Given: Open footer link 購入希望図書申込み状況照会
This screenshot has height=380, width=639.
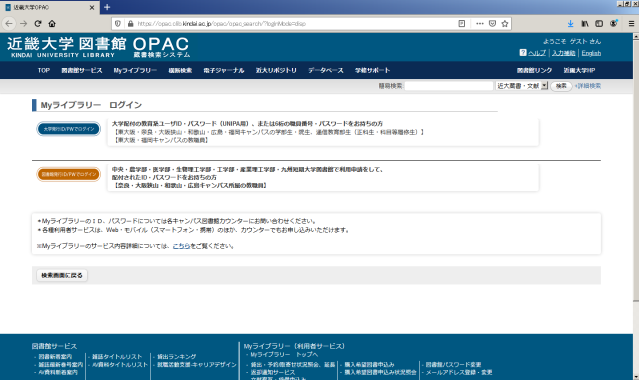Looking at the screenshot, I should pyautogui.click(x=380, y=372).
